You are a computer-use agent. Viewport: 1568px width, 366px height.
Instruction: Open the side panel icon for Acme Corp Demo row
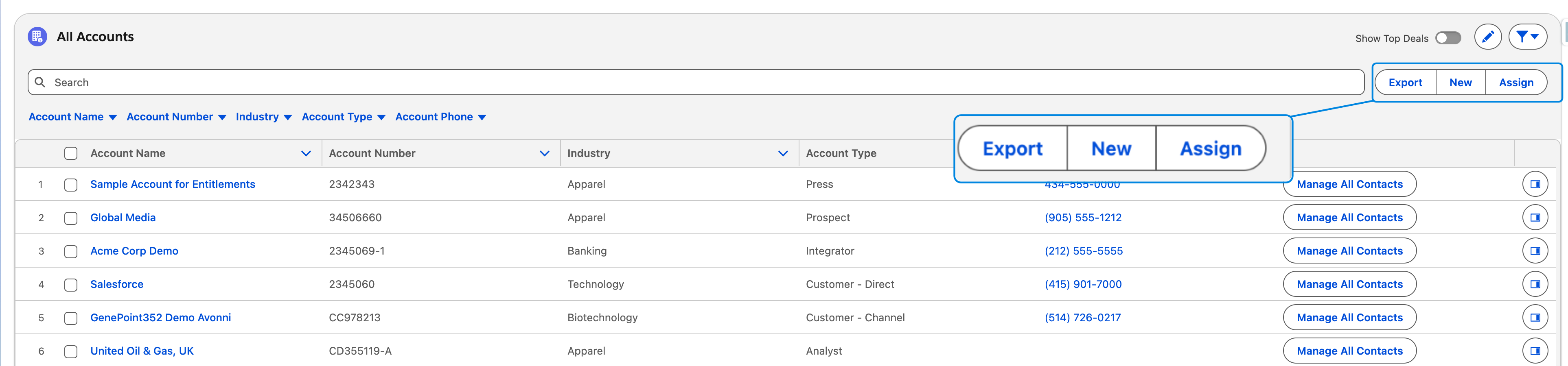point(1535,251)
